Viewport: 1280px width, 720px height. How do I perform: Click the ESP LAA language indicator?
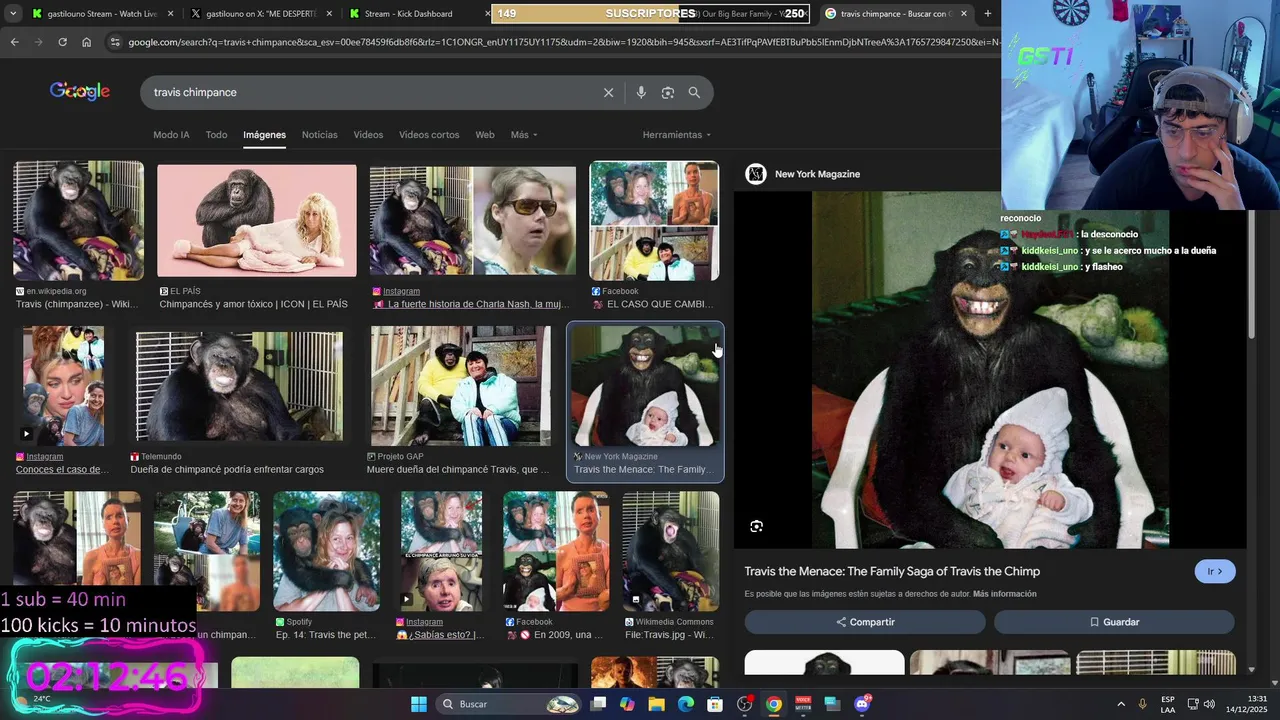(1168, 704)
